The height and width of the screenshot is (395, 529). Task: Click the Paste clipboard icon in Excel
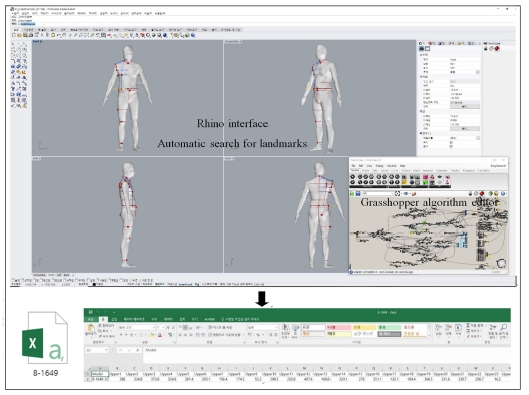91,328
